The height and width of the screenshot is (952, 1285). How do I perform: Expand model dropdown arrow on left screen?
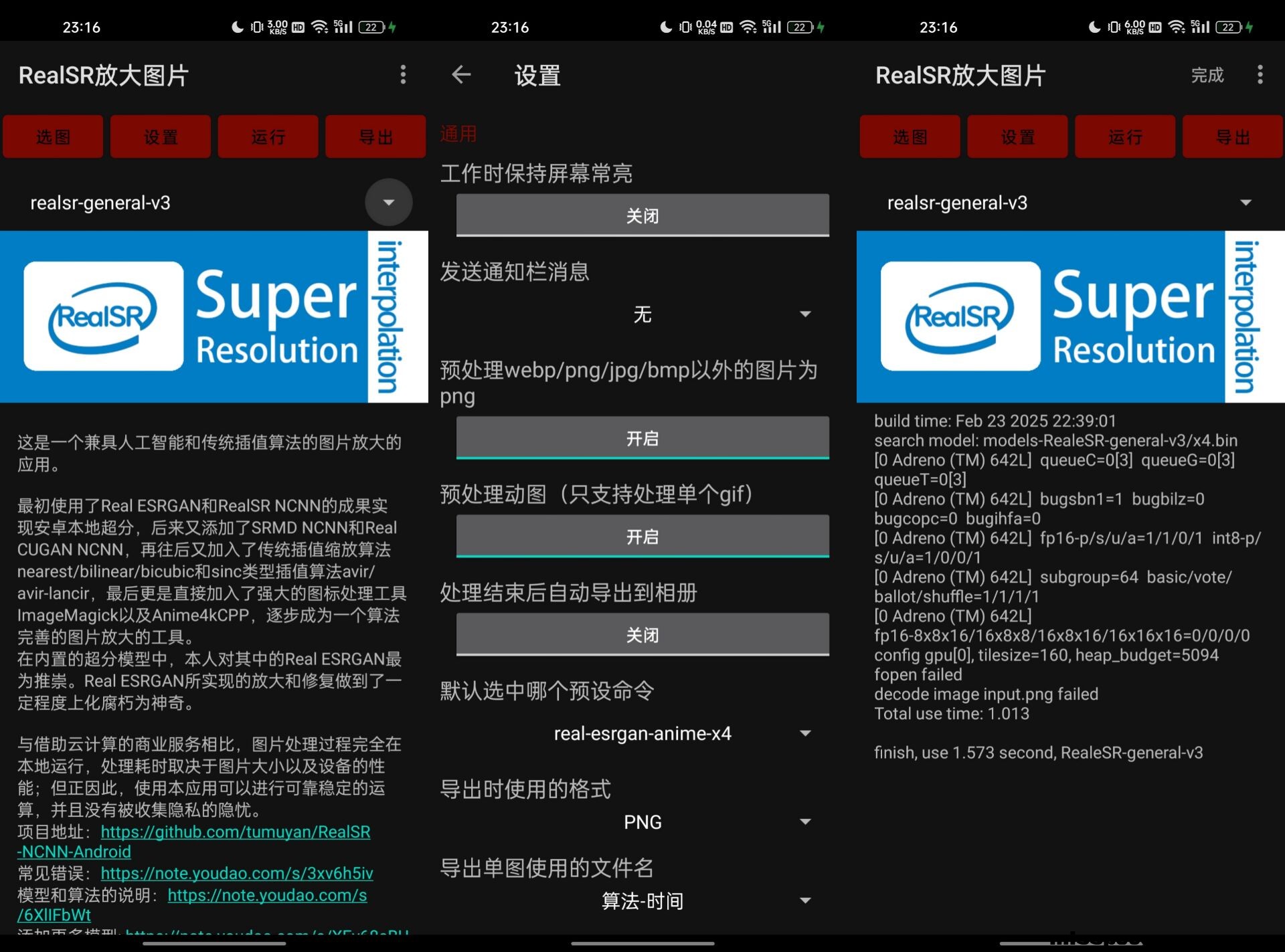[389, 202]
